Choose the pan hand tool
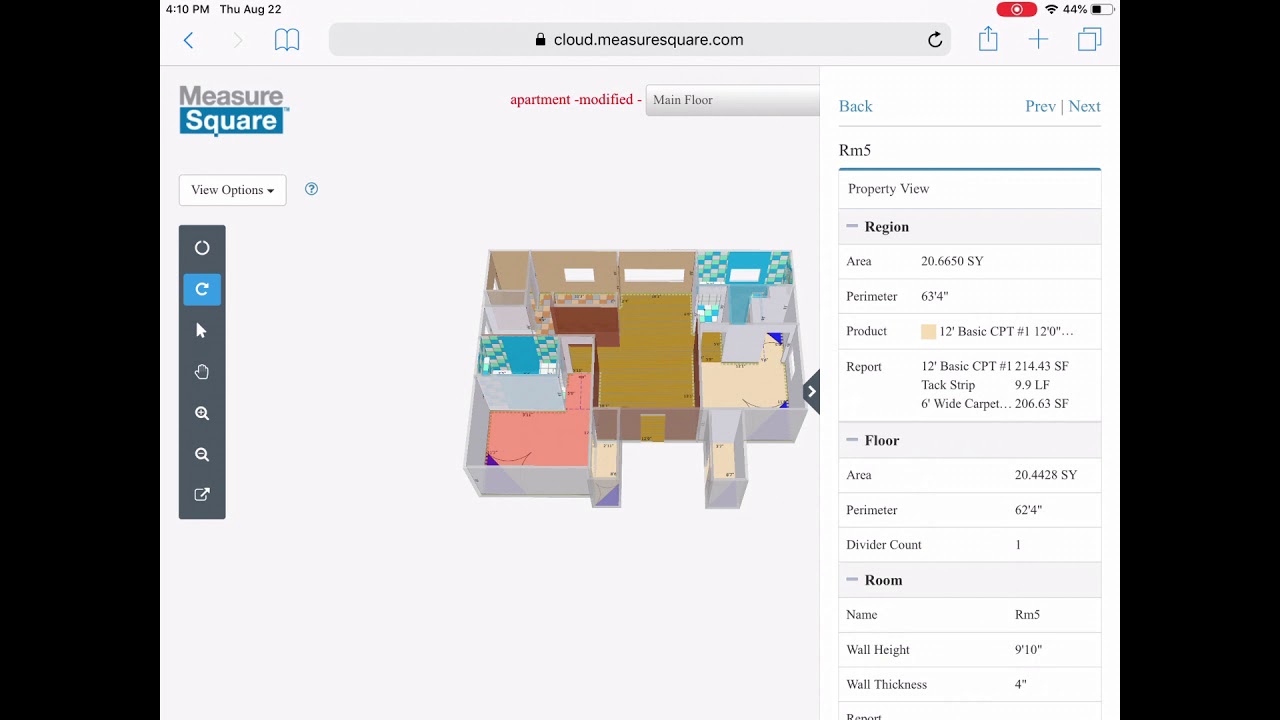Screen dimensions: 1280x720 pos(202,372)
